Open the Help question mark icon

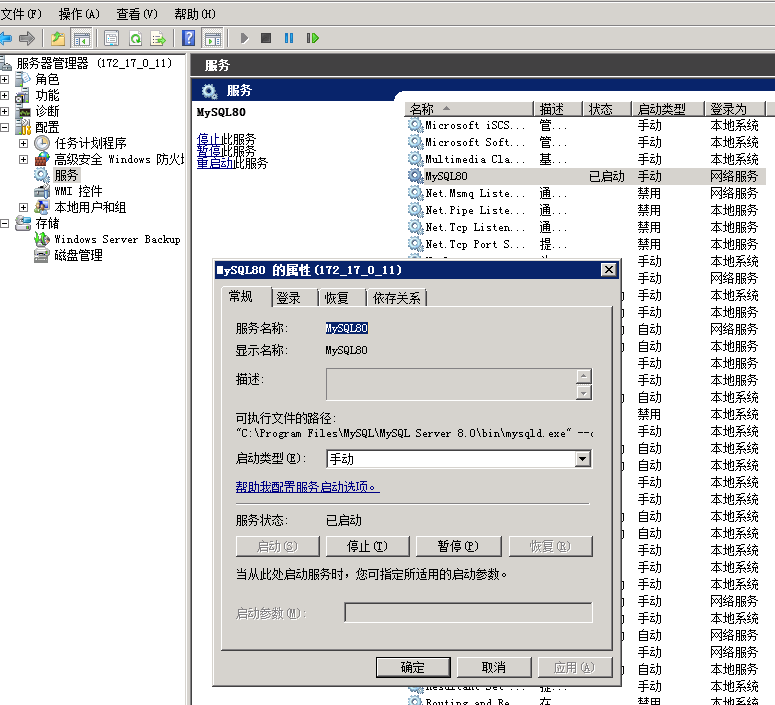(188, 38)
